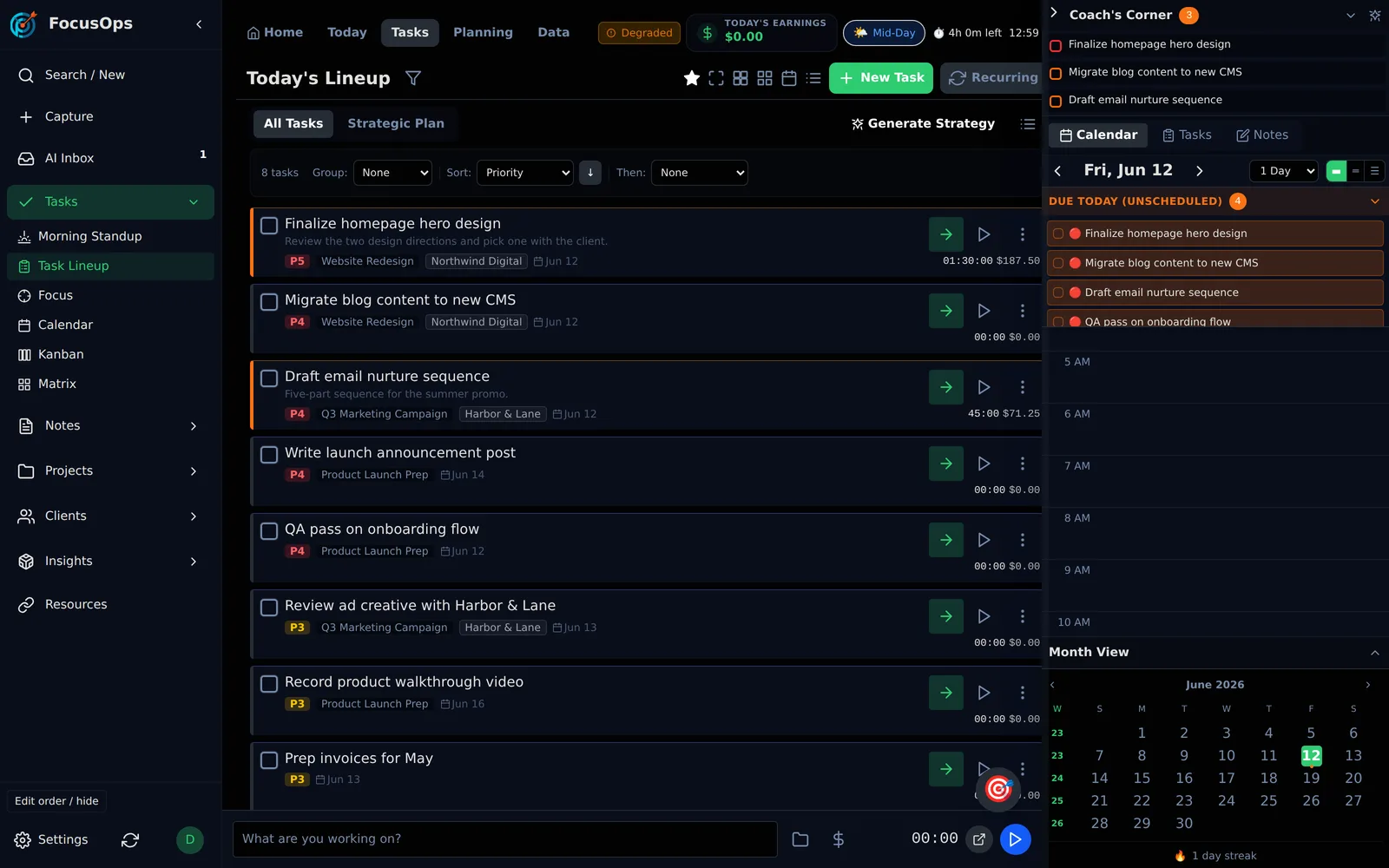Click the target coach floating icon
Viewport: 1389px width, 868px height.
tap(998, 789)
